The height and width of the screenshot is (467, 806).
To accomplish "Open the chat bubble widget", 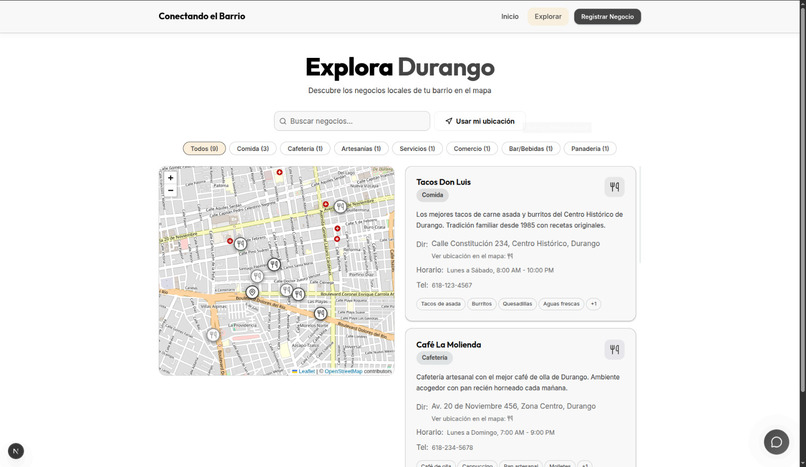I will [776, 442].
